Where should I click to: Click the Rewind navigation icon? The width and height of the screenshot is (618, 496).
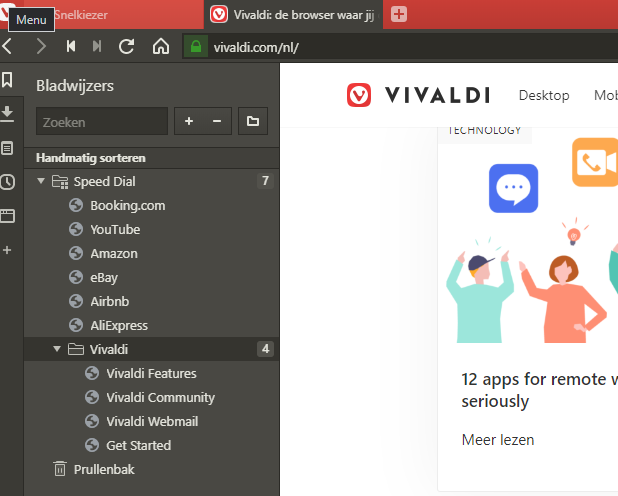[70, 46]
